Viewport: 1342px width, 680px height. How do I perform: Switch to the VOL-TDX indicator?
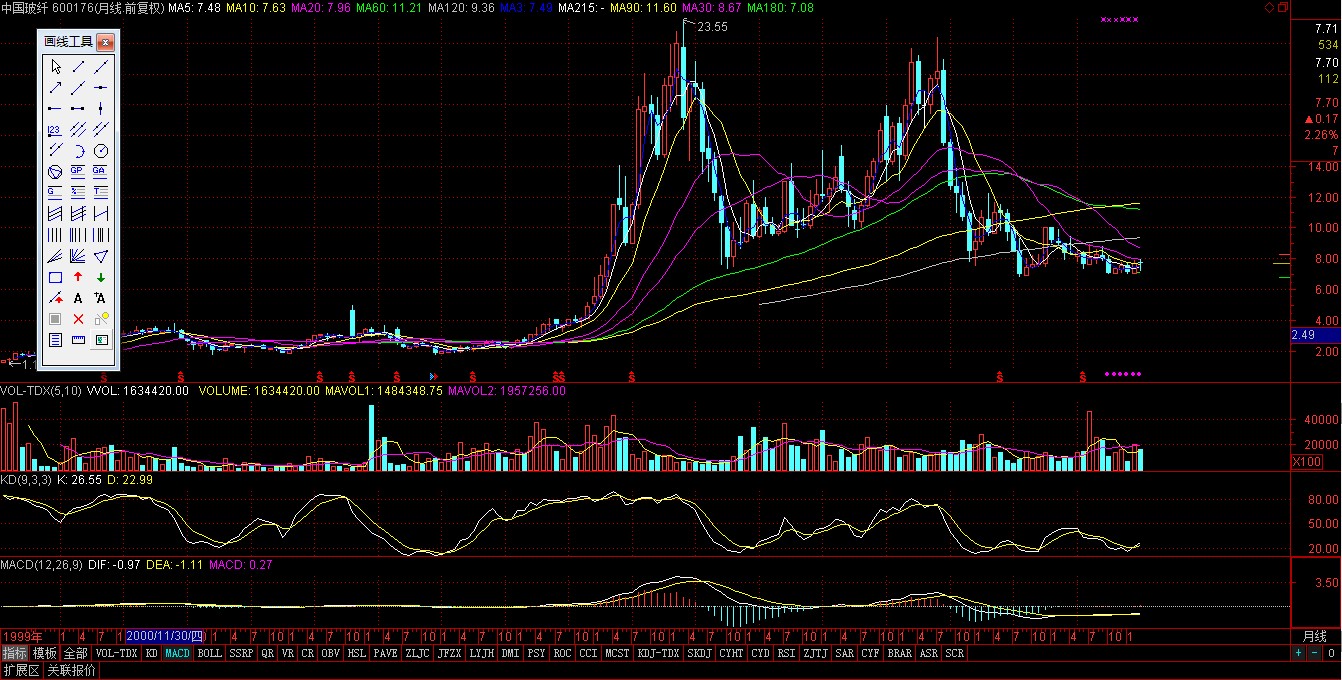click(x=116, y=653)
